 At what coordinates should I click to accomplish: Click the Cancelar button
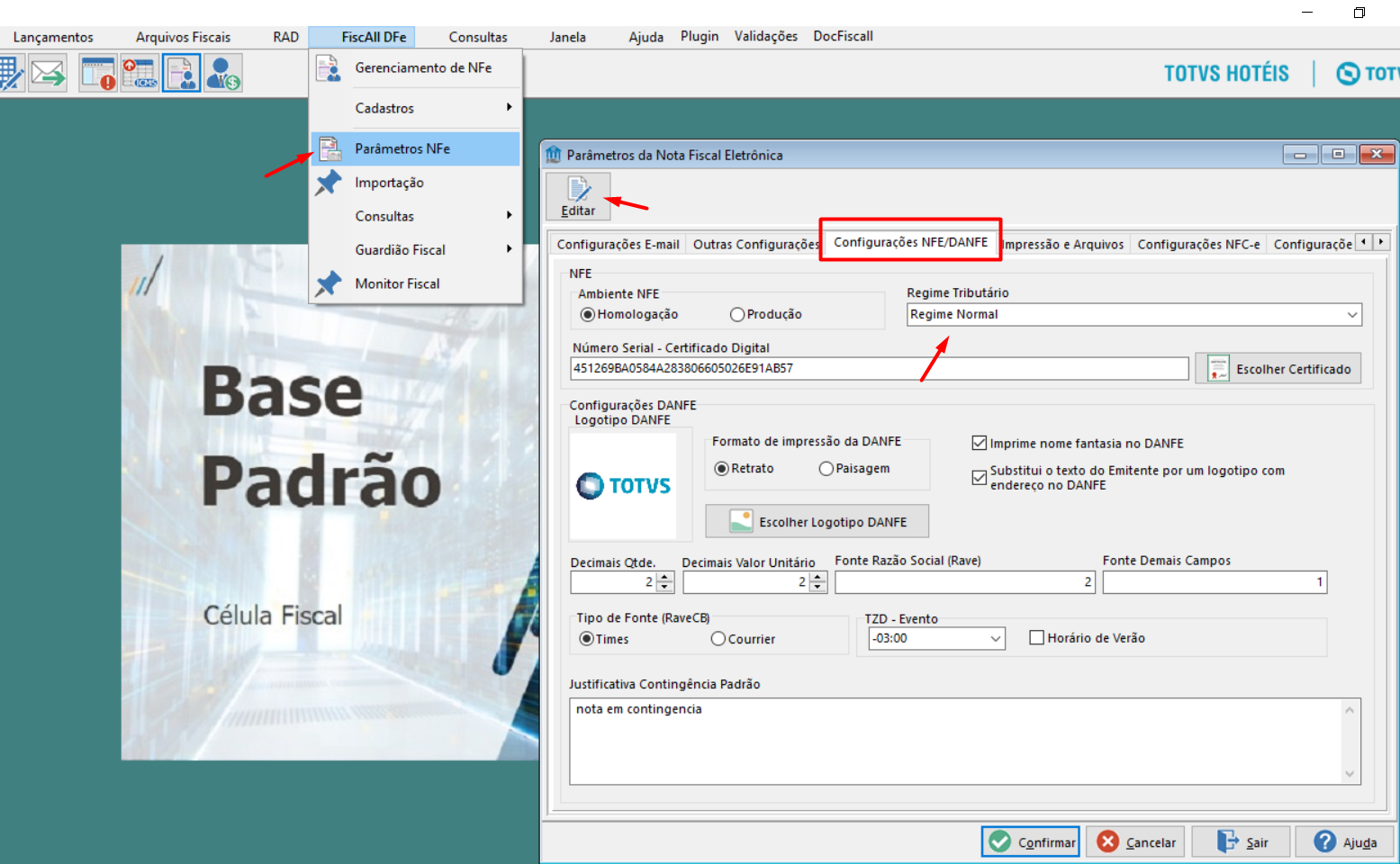tap(1136, 841)
